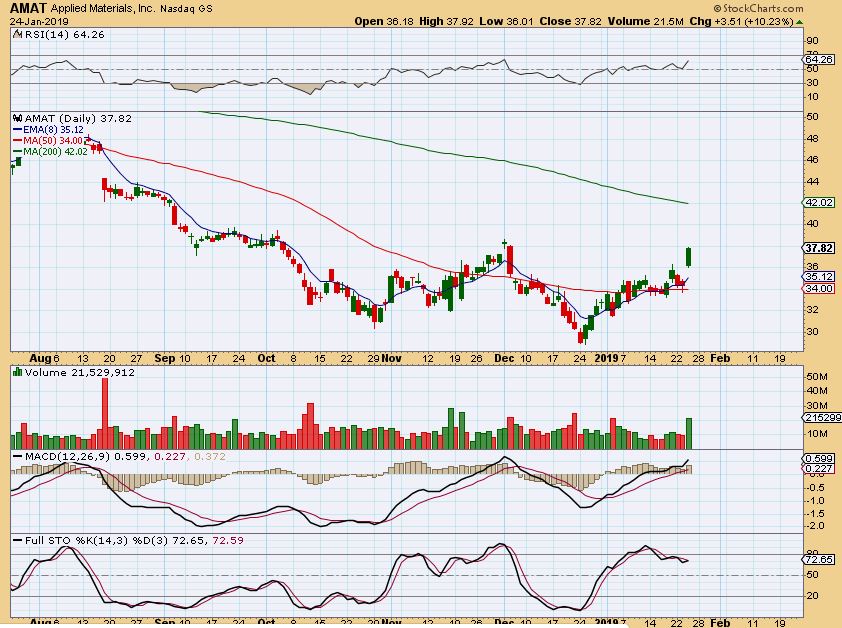Click the tallest red volume spike in August
This screenshot has width=842, height=628.
[105, 414]
